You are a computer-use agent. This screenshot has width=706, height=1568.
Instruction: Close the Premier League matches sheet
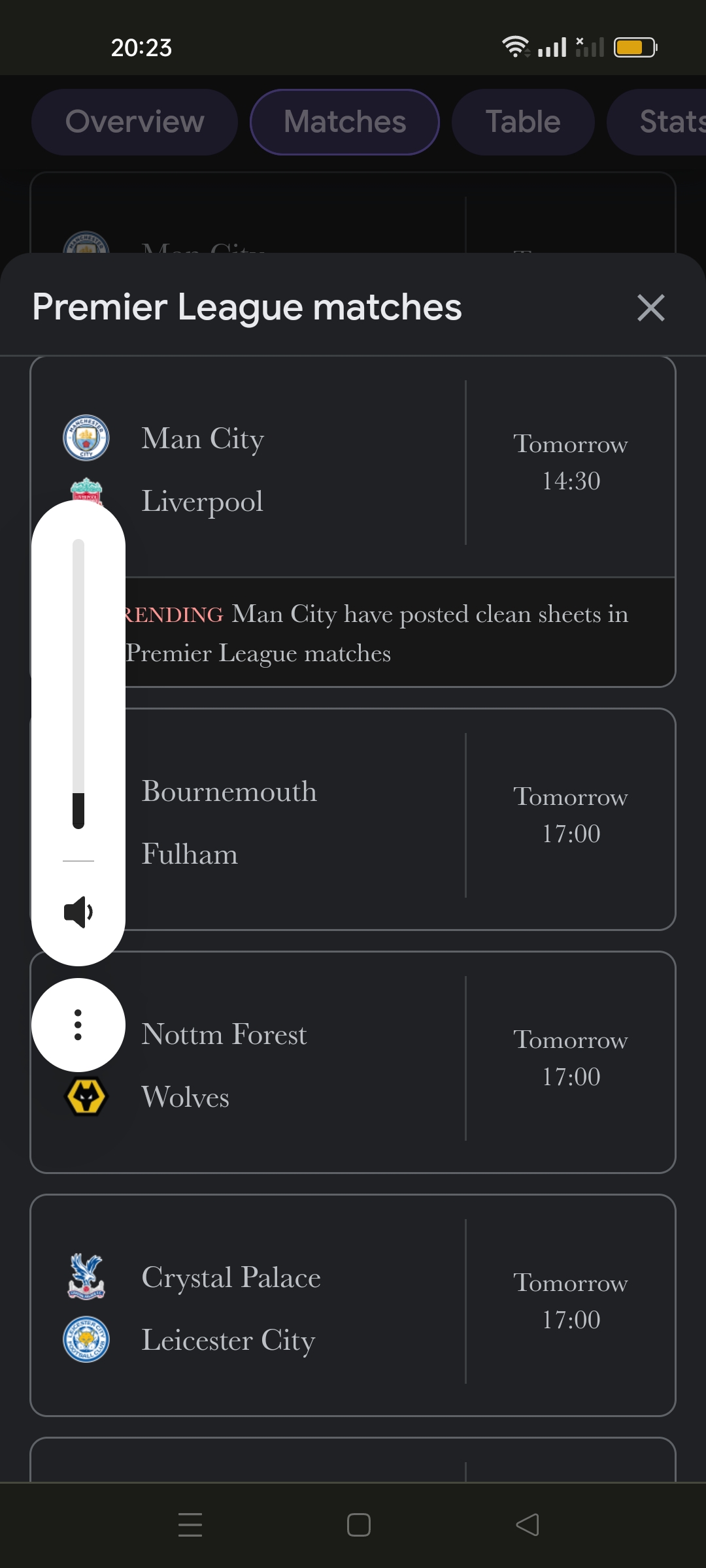pos(650,308)
